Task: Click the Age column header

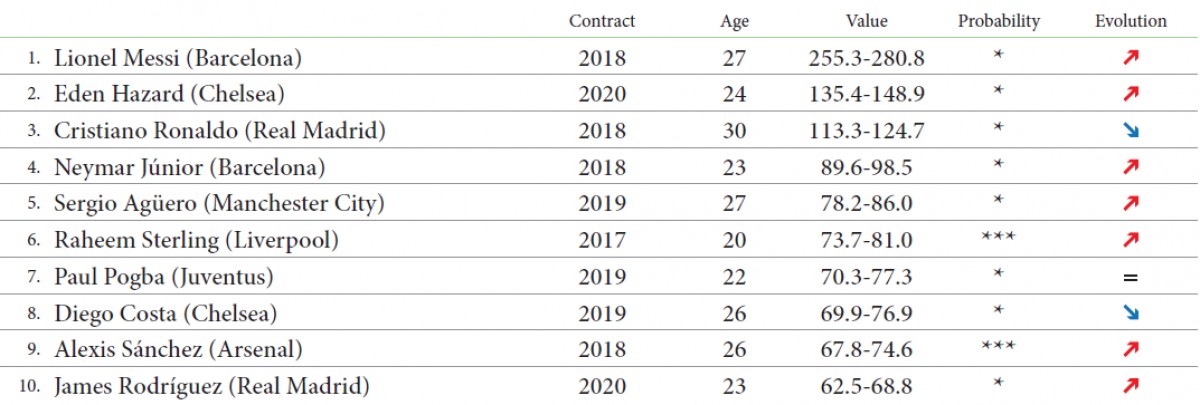Action: (734, 21)
